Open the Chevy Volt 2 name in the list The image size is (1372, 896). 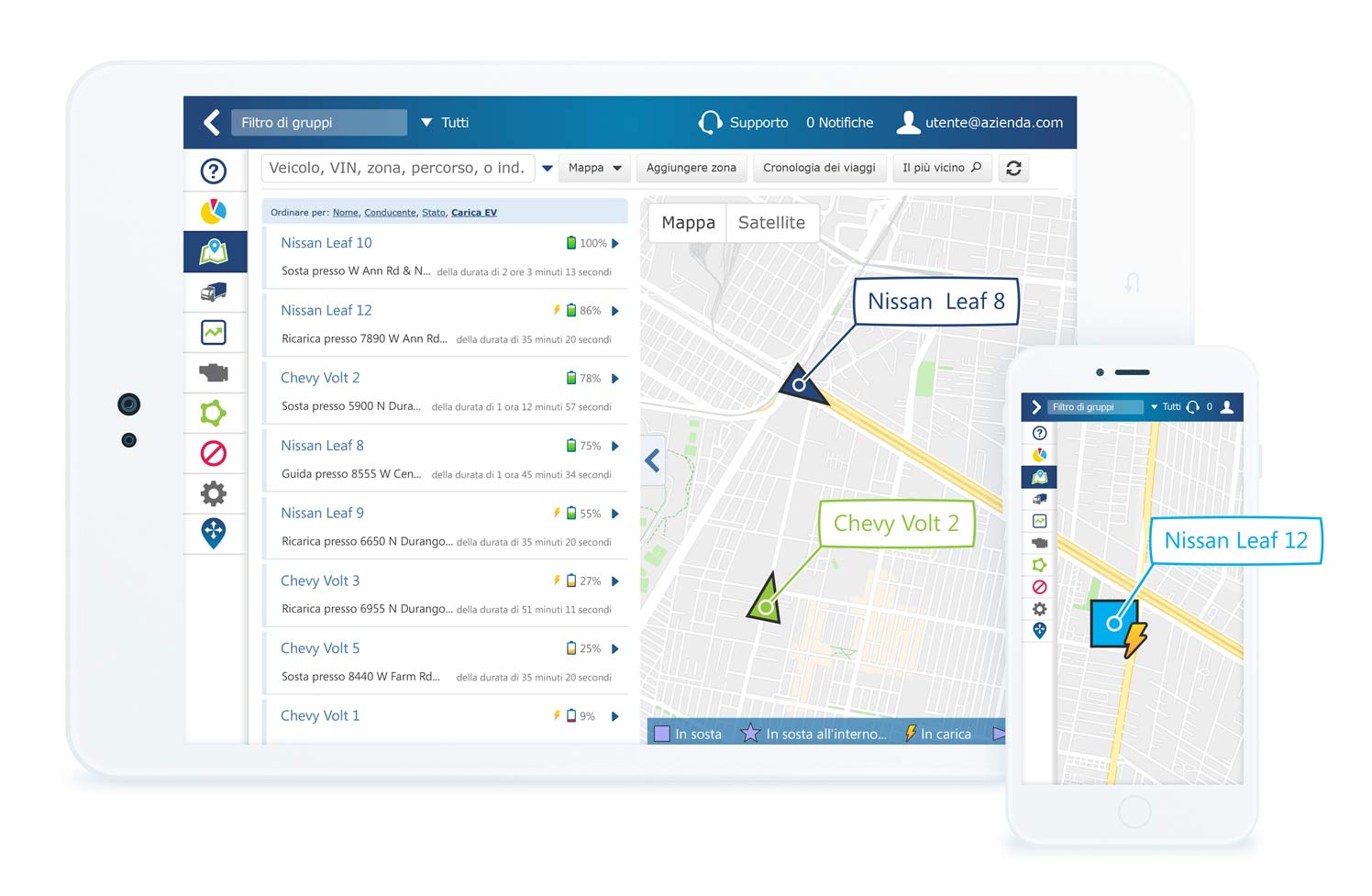(320, 378)
